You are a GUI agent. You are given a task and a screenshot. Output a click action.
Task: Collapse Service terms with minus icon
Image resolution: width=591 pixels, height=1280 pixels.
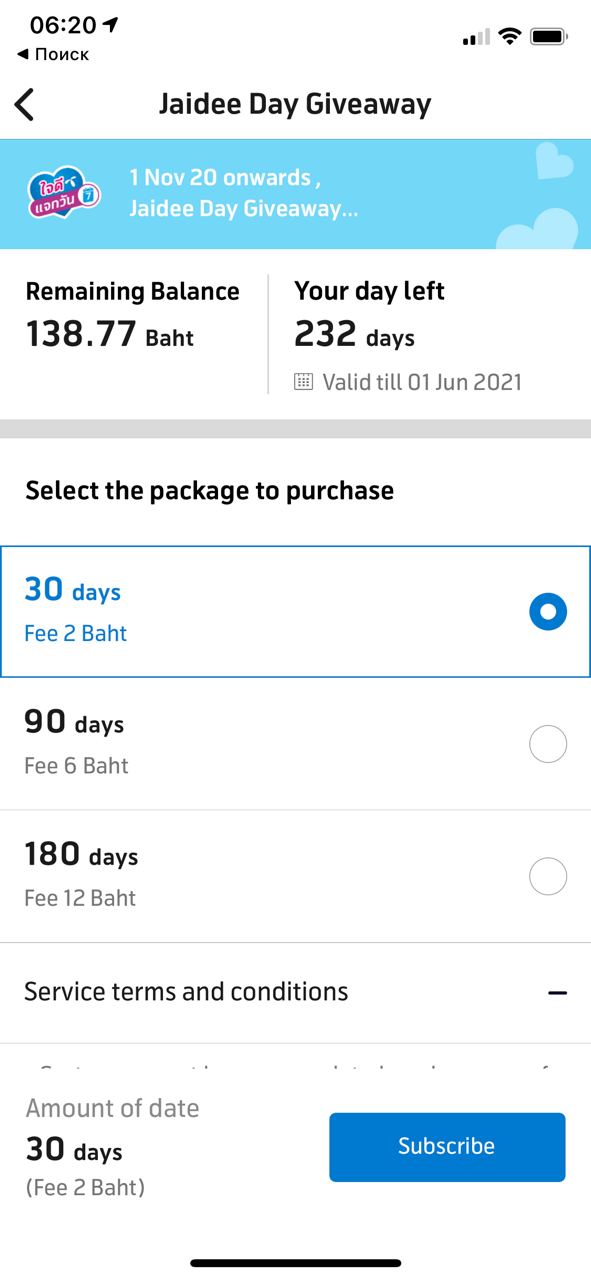[558, 993]
